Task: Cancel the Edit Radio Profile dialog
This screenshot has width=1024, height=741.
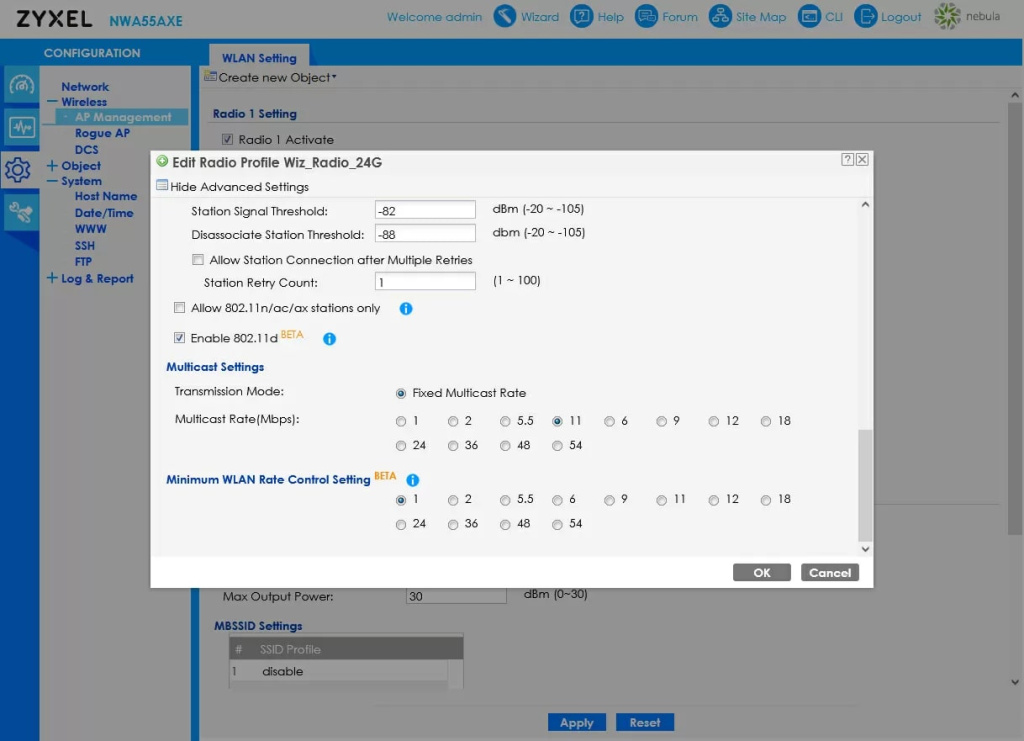Action: pos(829,573)
